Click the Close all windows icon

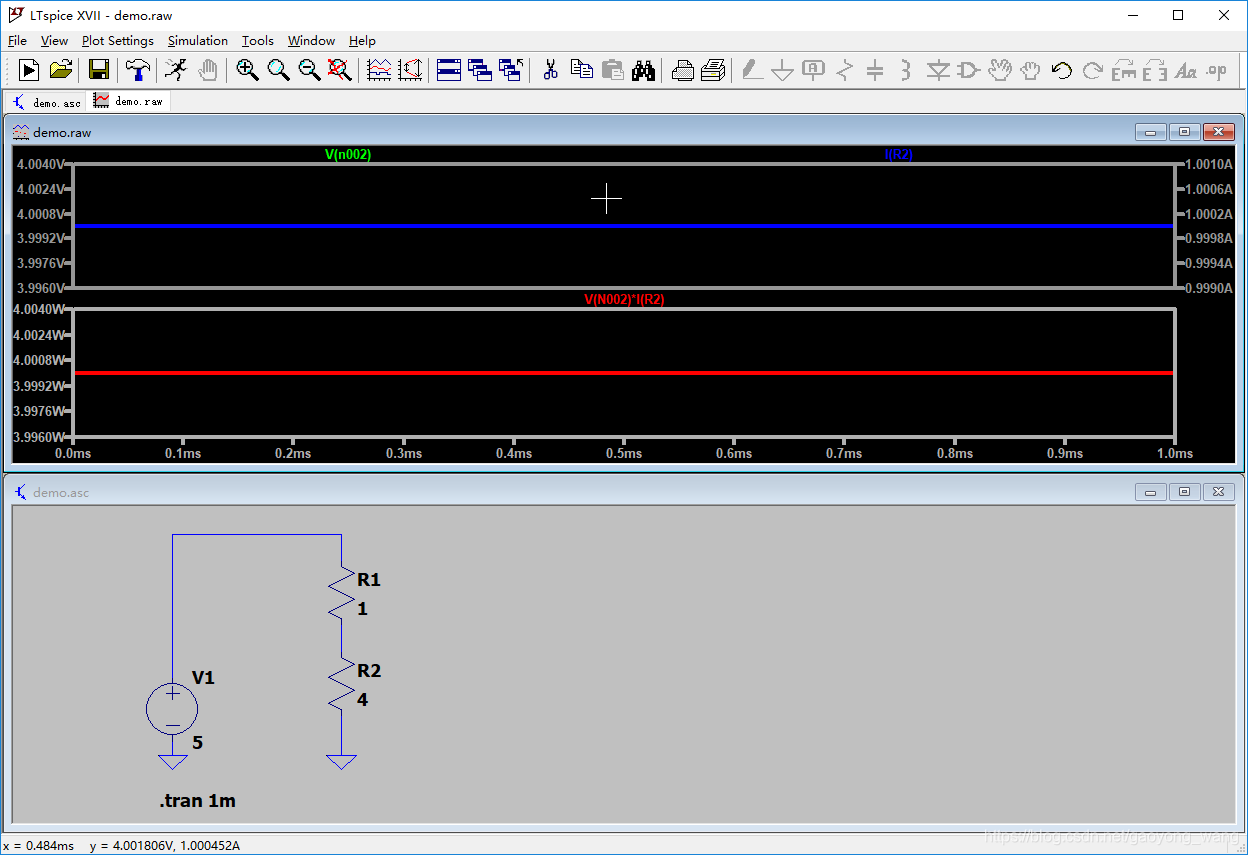(x=511, y=69)
